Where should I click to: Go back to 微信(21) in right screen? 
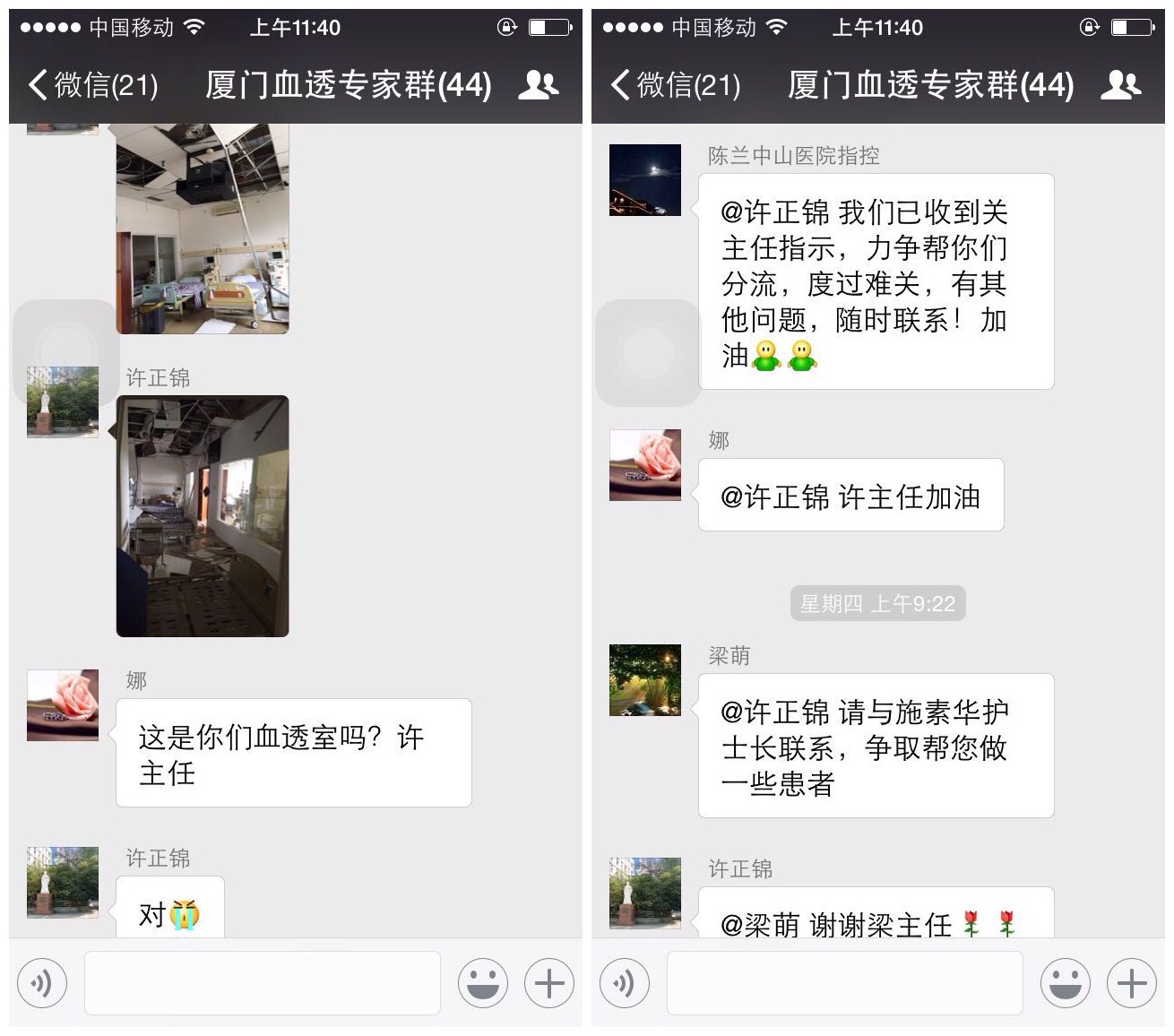click(x=675, y=85)
